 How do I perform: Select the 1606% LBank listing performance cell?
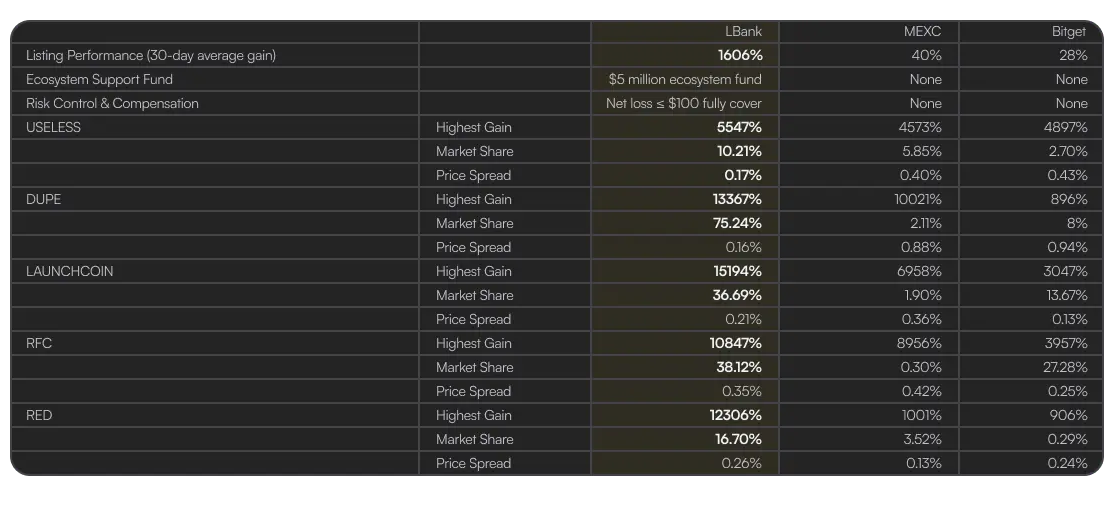(x=739, y=55)
